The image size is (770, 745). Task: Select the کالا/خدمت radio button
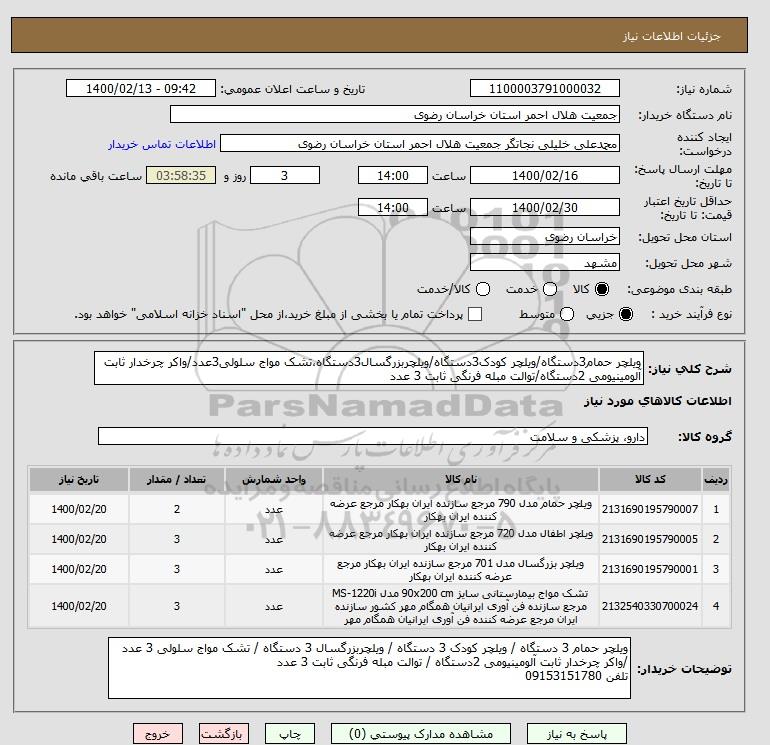coord(483,289)
